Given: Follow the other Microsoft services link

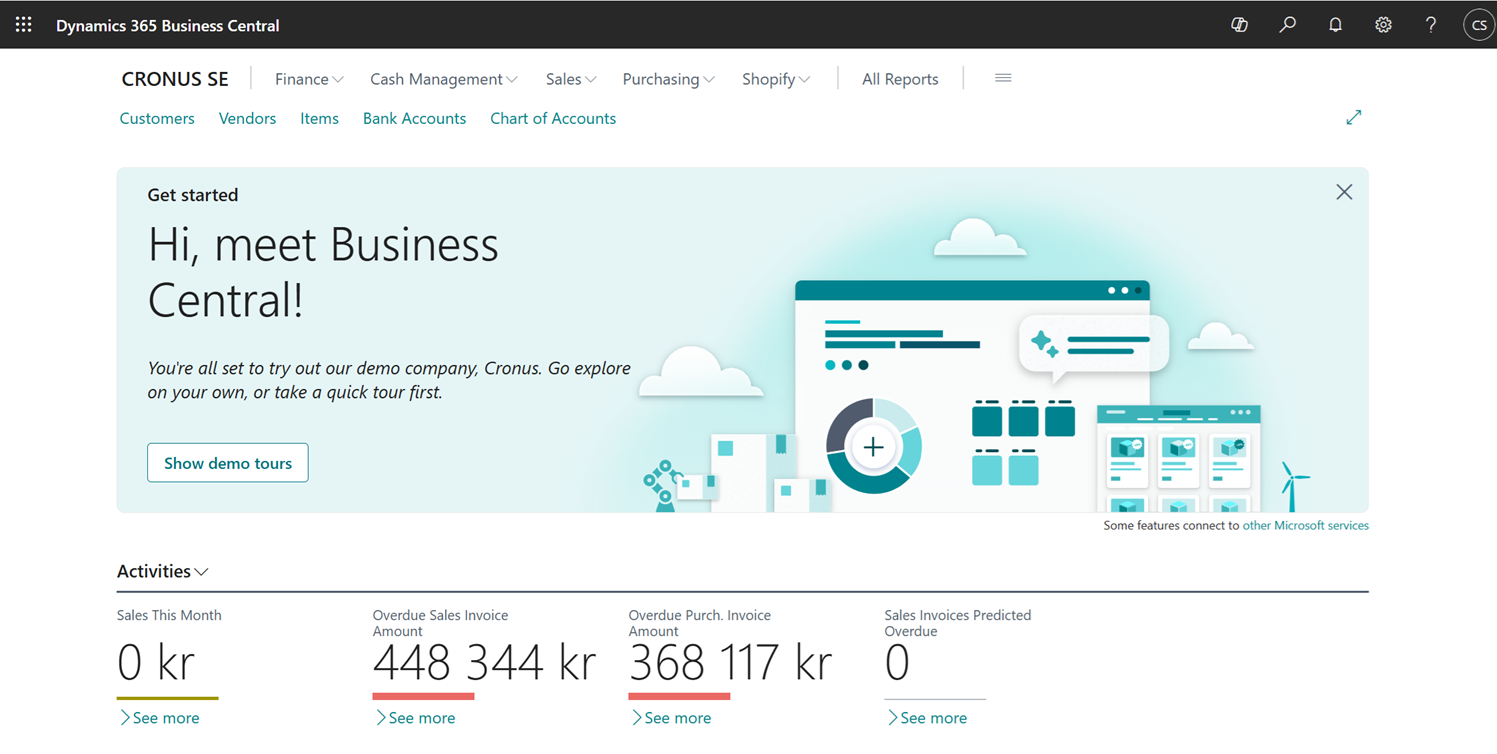Looking at the screenshot, I should (1305, 525).
